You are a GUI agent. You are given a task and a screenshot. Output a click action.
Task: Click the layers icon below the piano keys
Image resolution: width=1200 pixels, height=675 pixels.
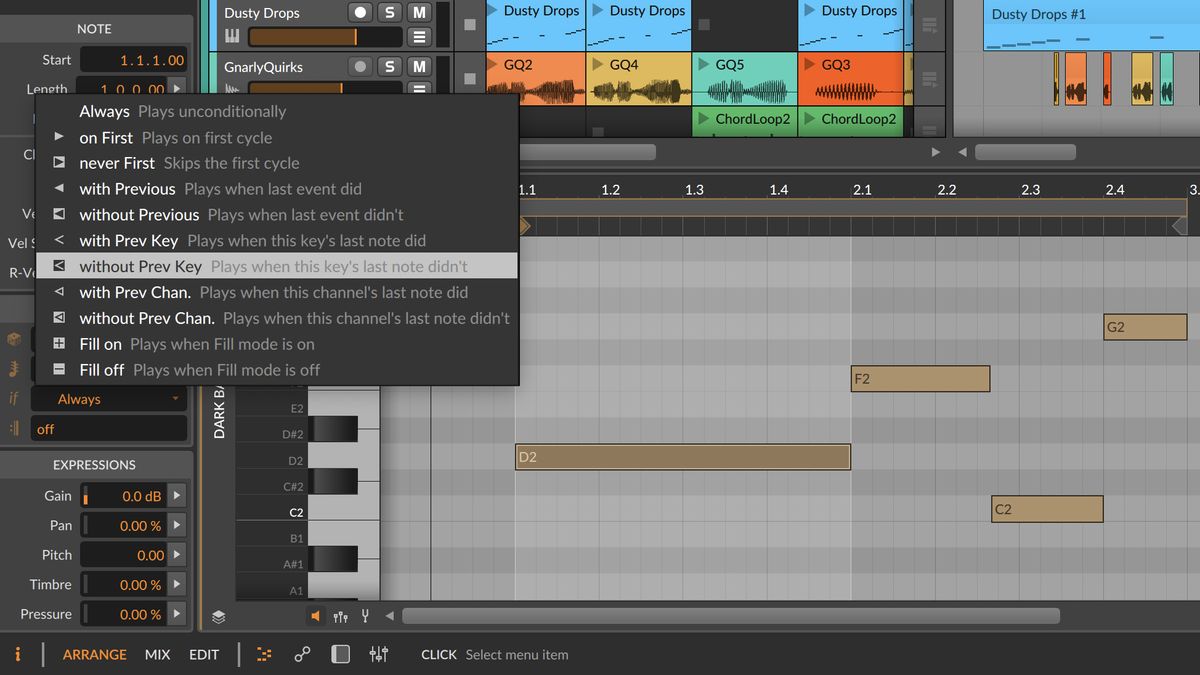pos(219,617)
